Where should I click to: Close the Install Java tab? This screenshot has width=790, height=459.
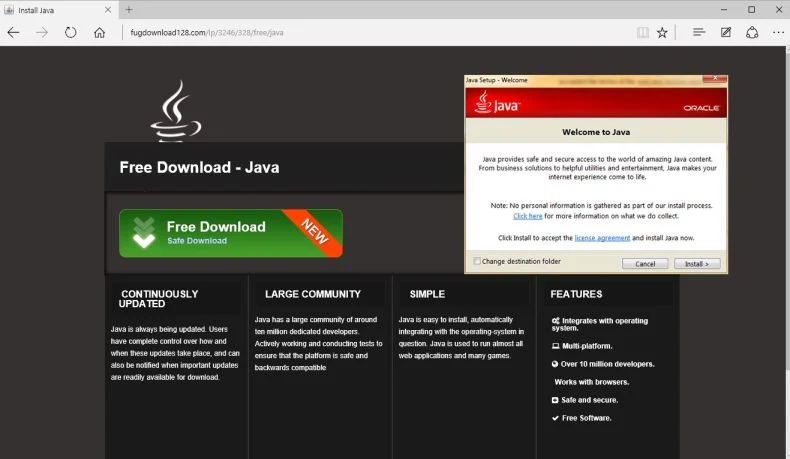point(108,10)
